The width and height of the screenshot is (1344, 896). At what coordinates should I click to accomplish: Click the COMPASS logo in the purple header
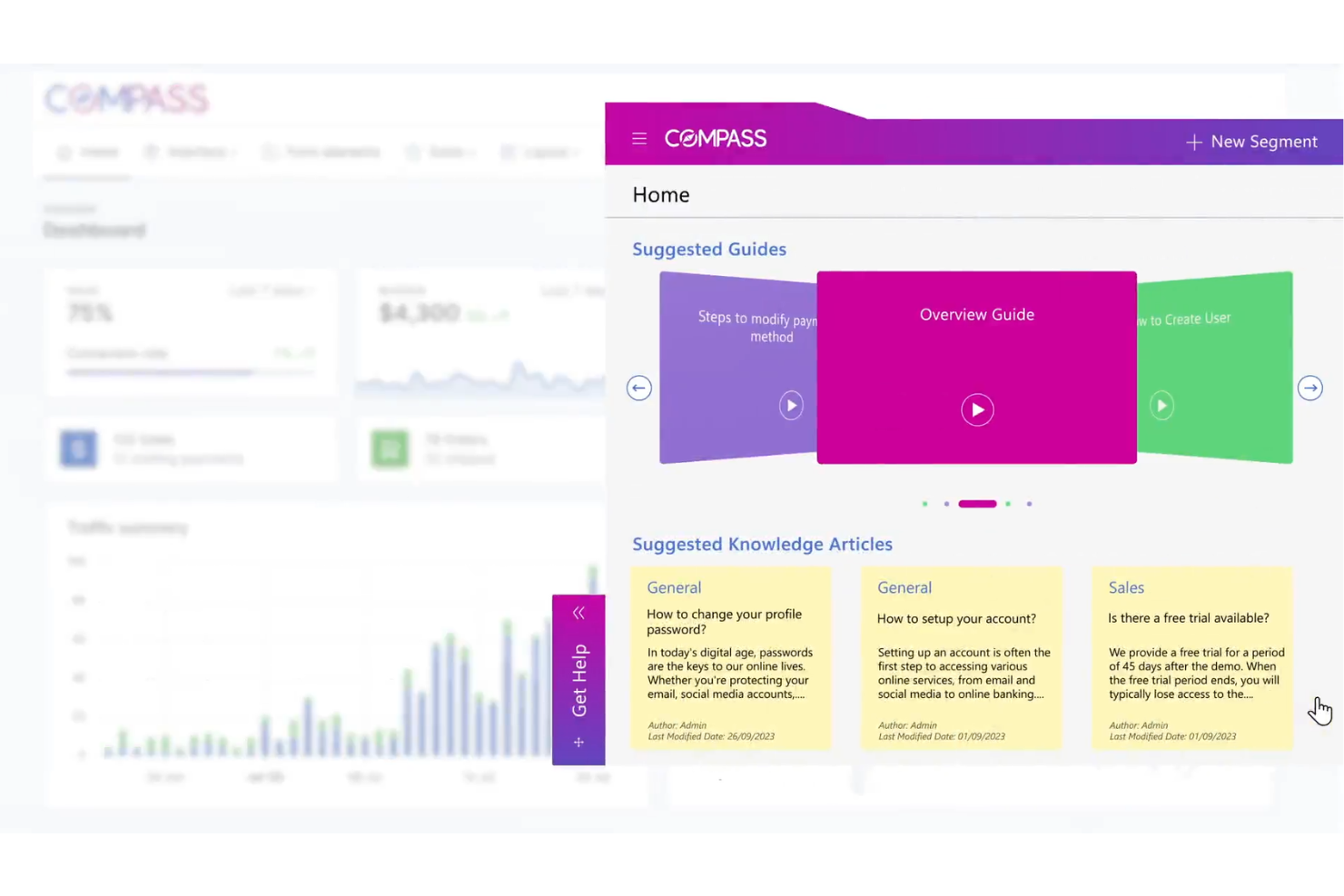click(x=716, y=138)
